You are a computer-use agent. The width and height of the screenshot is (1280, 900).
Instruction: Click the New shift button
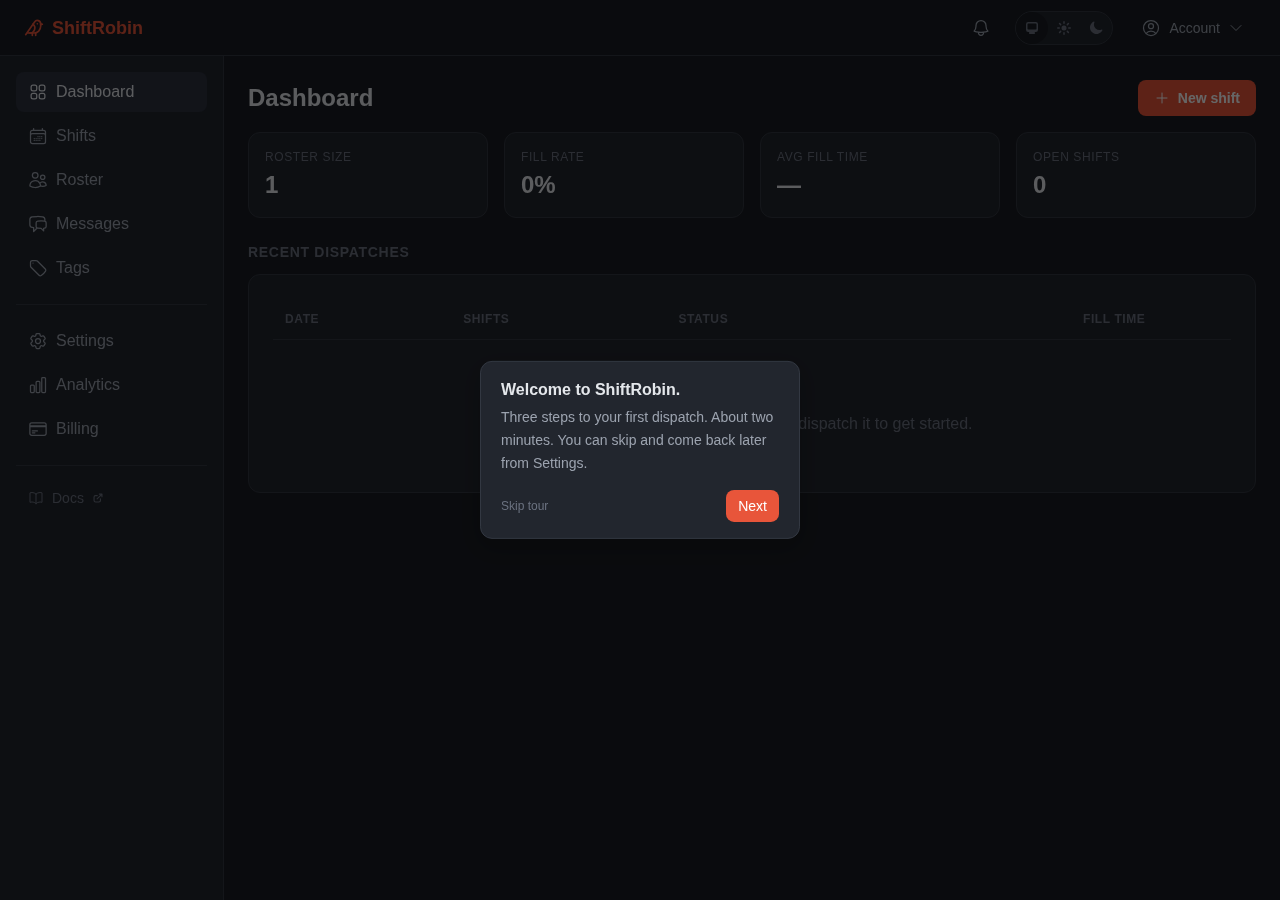pos(1197,98)
